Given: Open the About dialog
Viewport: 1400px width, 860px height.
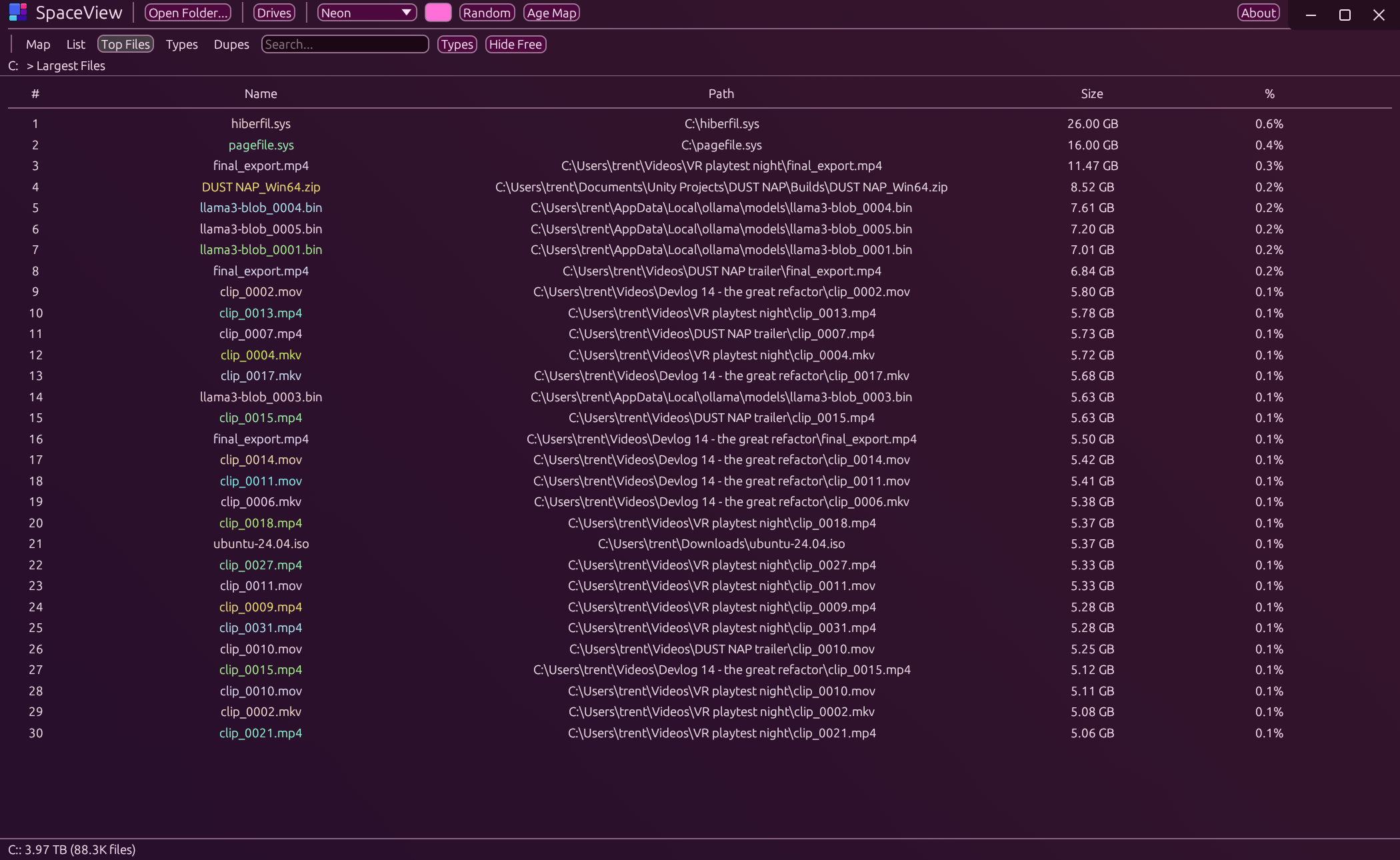Looking at the screenshot, I should (x=1258, y=13).
